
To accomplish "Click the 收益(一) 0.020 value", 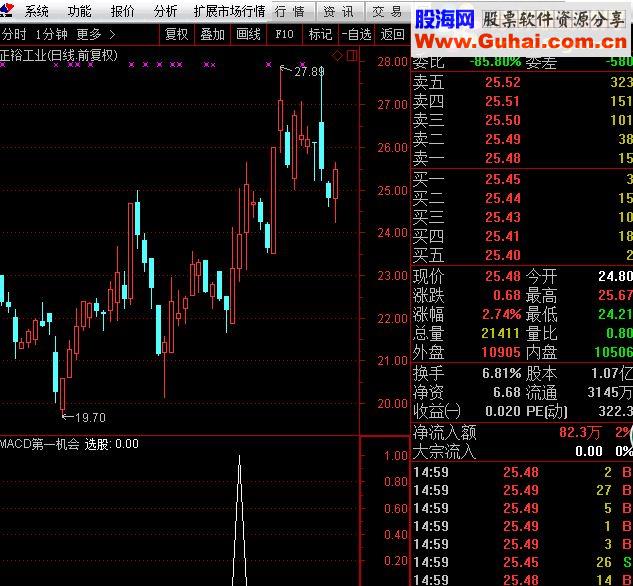I will (503, 411).
